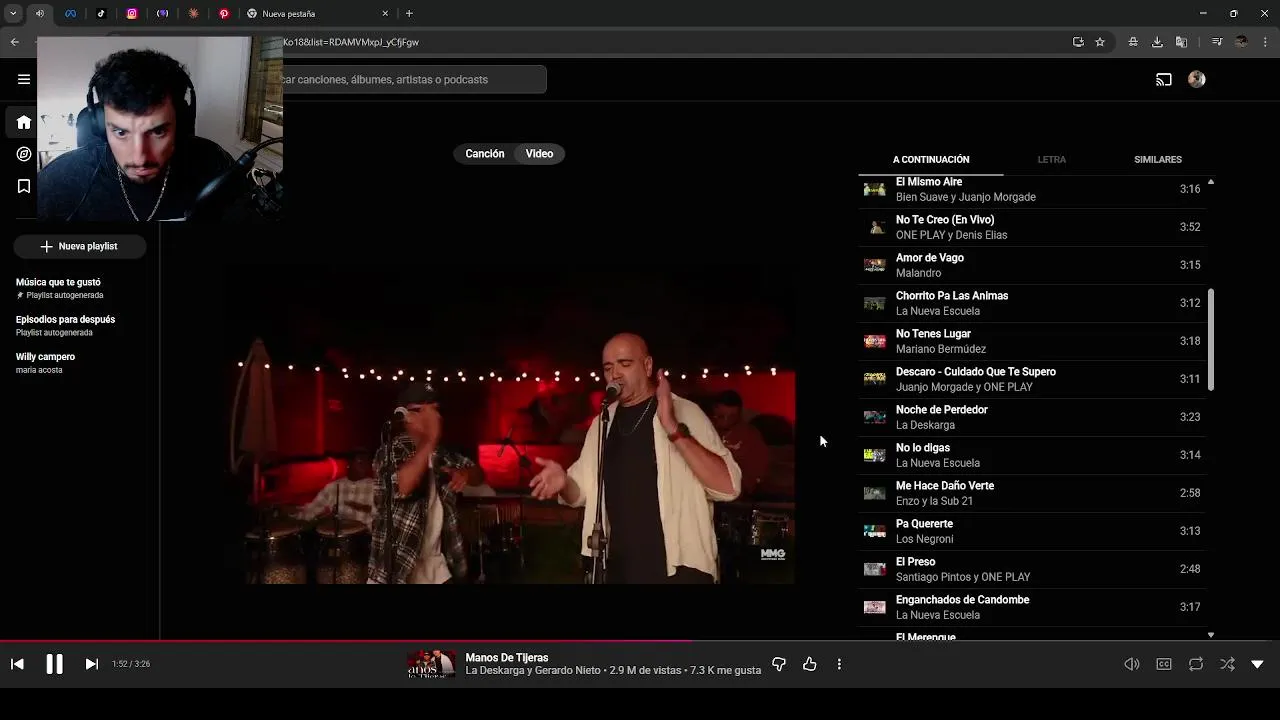Open Música que te gustó playlist

(x=60, y=288)
